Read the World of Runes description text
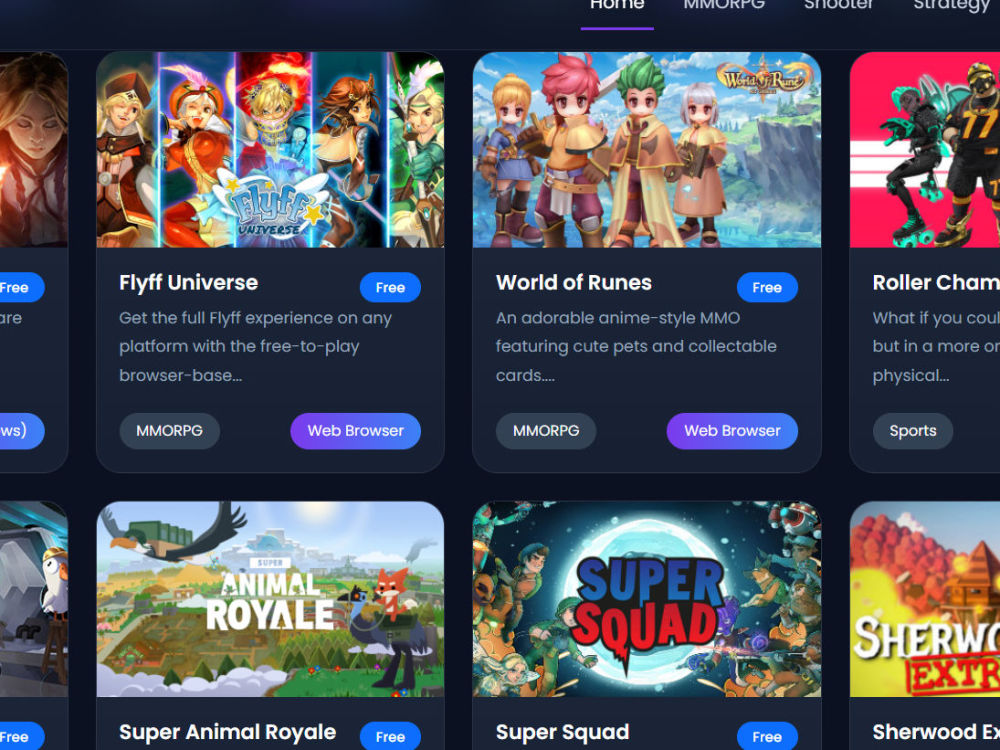 (x=636, y=346)
